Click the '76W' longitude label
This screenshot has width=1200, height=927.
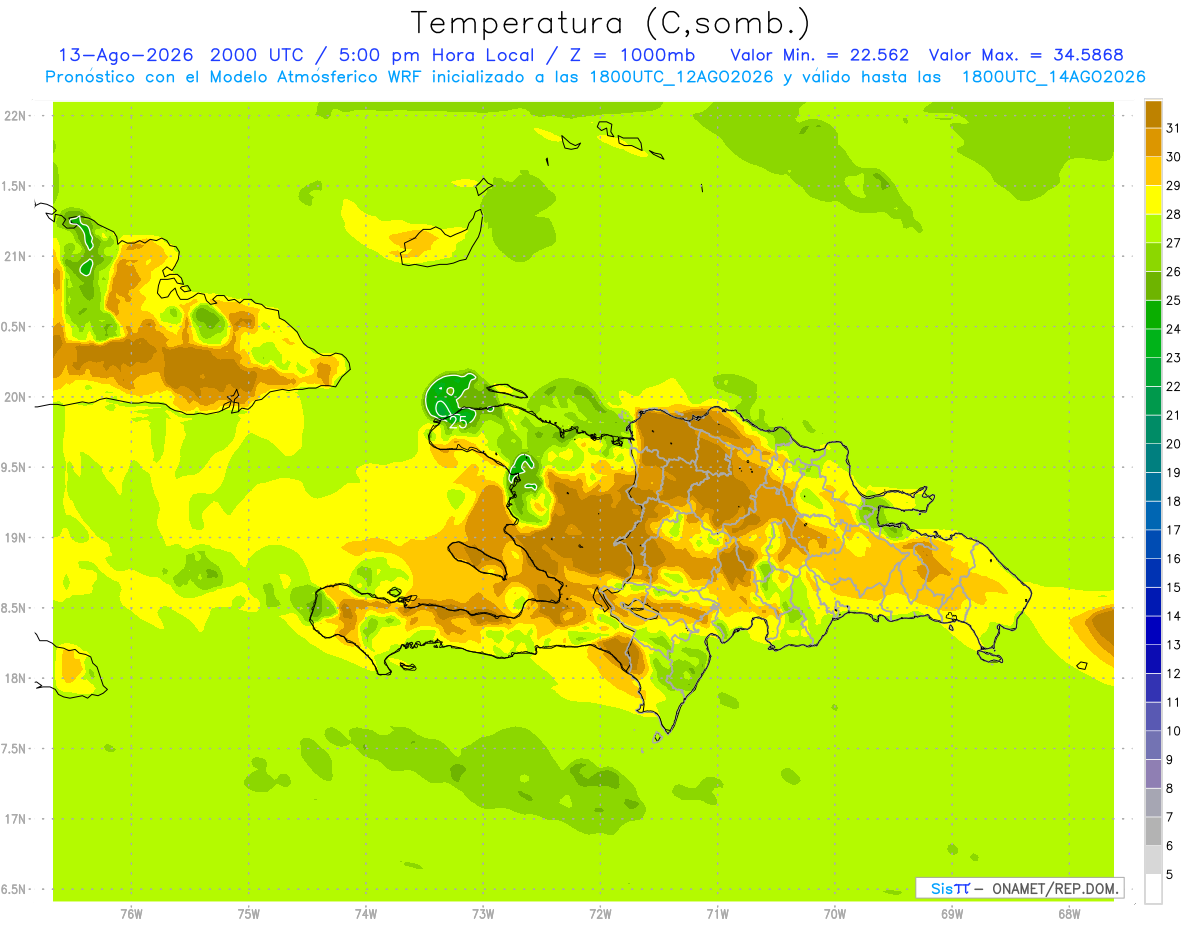coord(131,914)
